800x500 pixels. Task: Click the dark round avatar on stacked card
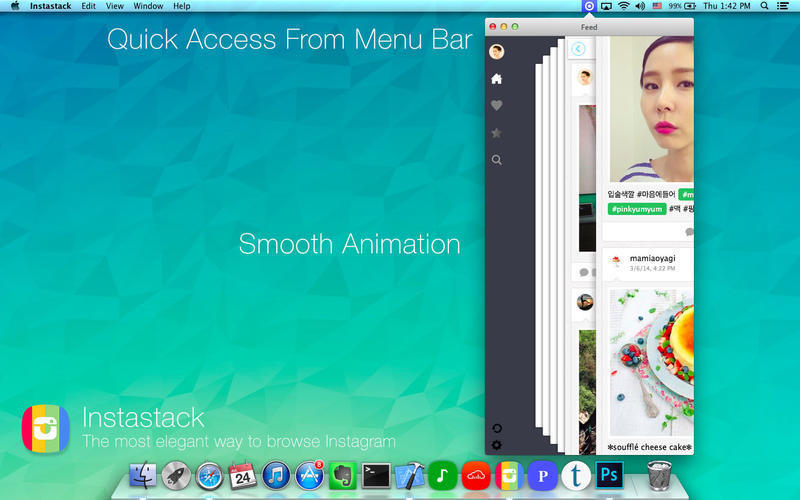tap(585, 302)
